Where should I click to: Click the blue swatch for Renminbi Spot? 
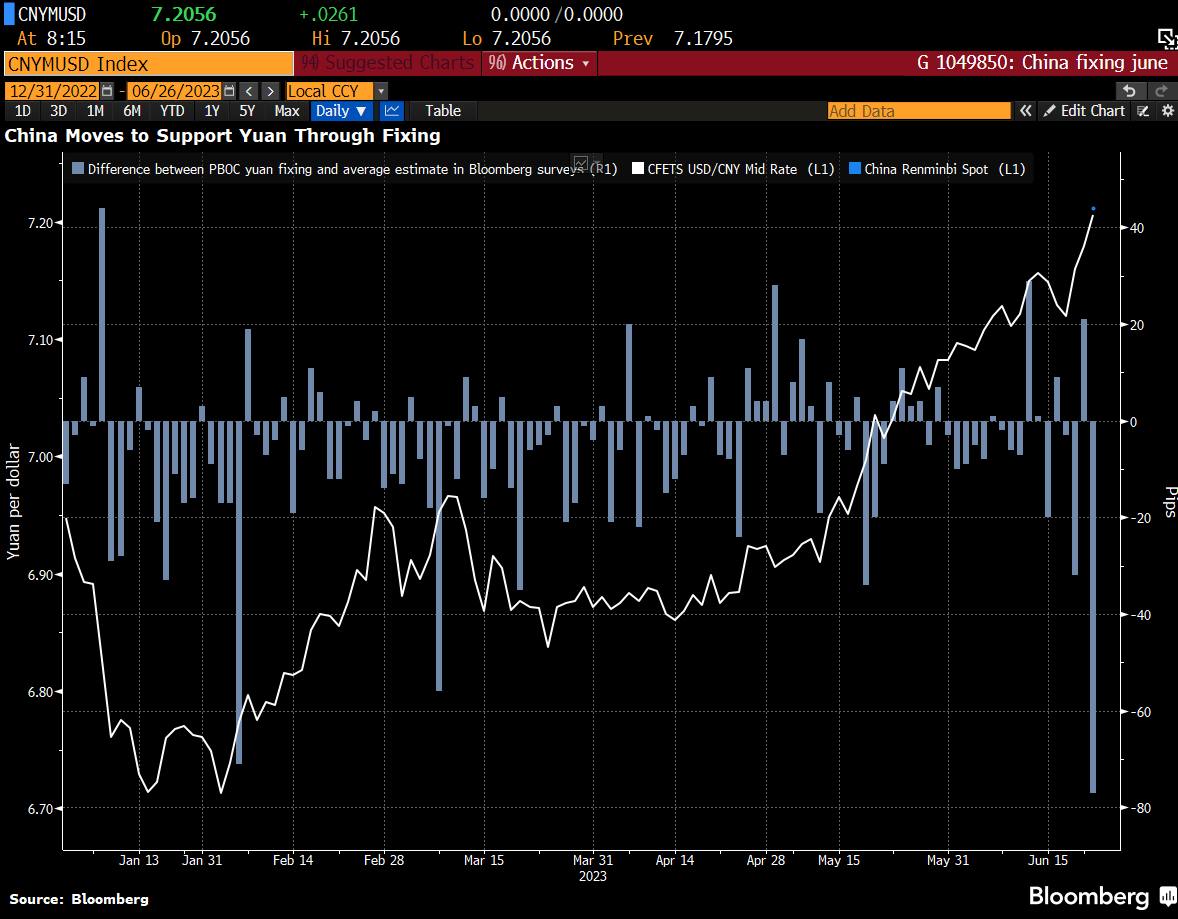pyautogui.click(x=854, y=169)
